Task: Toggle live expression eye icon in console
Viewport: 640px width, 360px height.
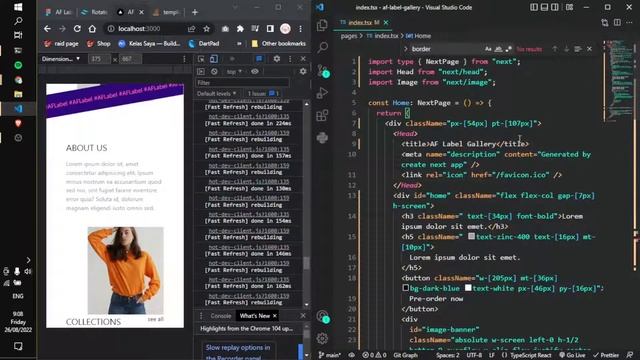Action: click(x=255, y=71)
